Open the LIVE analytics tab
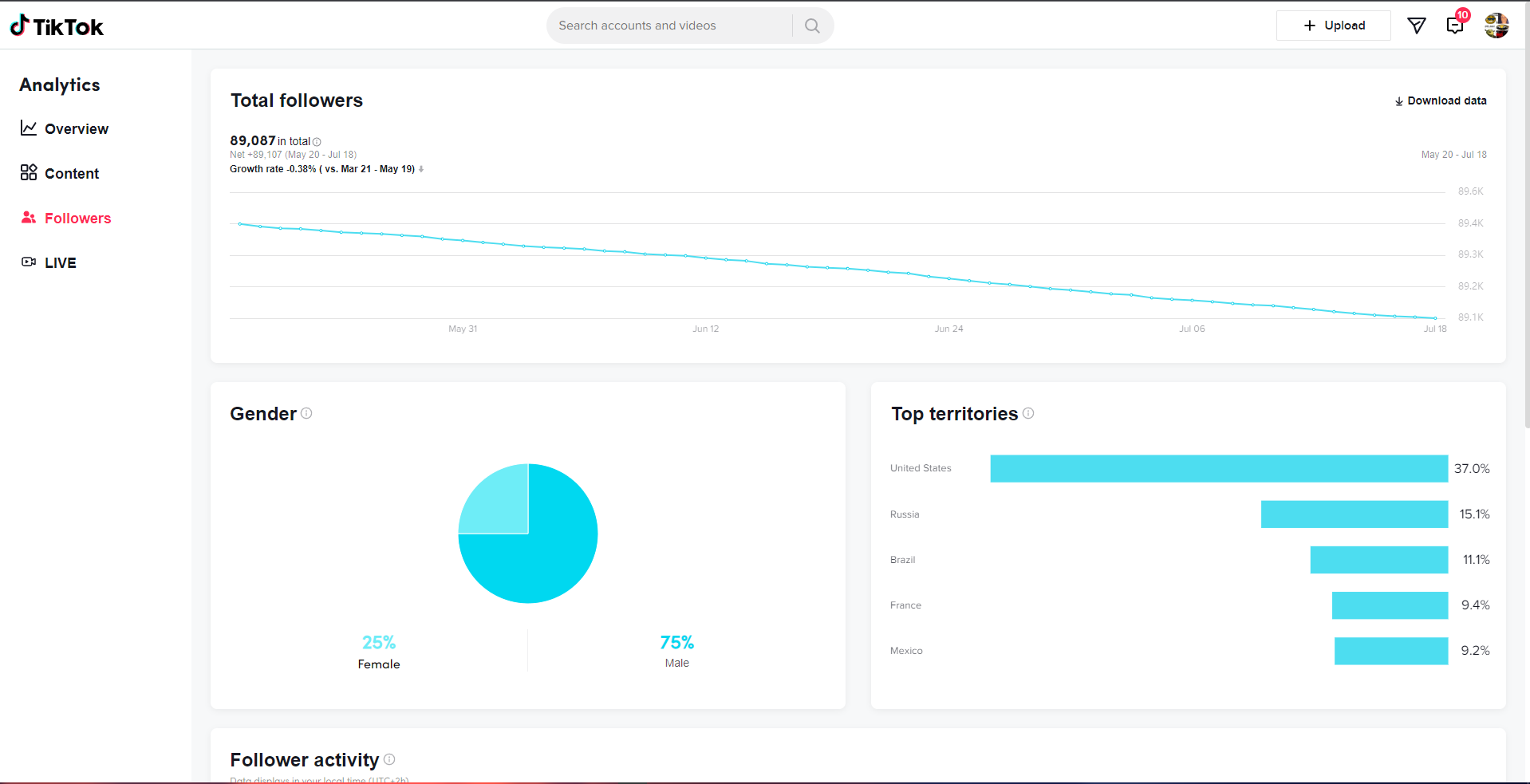1530x784 pixels. [49, 262]
